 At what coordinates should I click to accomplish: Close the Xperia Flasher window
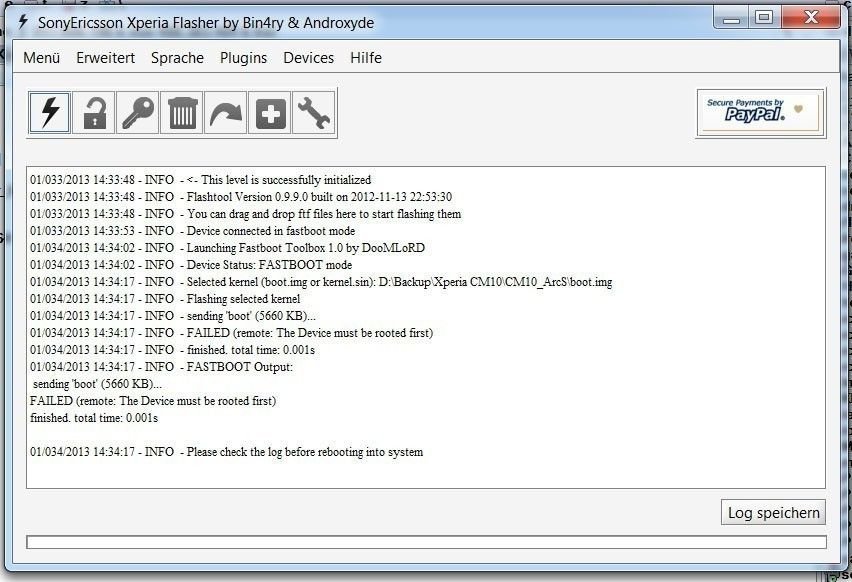pyautogui.click(x=811, y=18)
